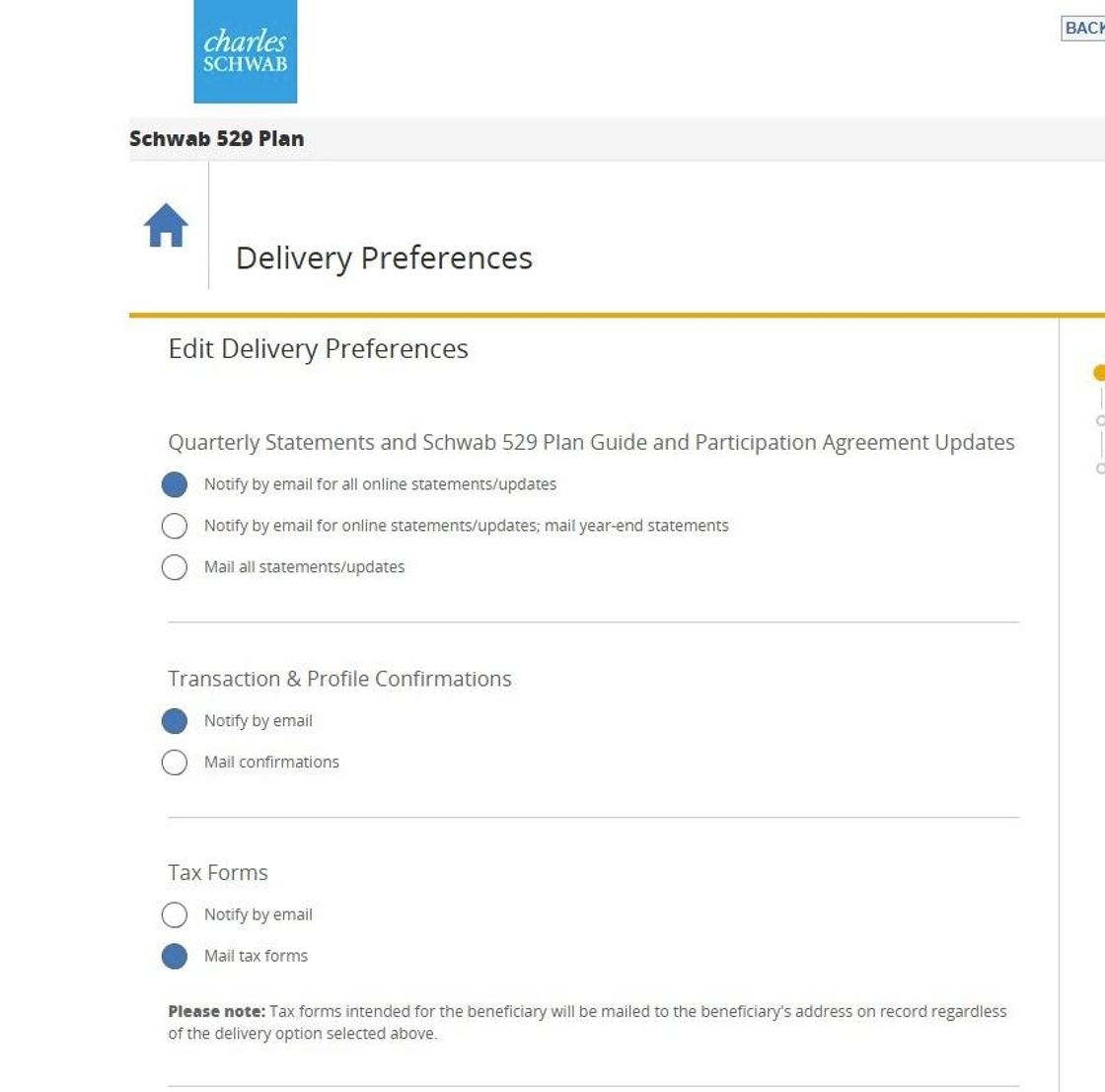Viewport: 1105px width, 1092px height.
Task: Click the second progress step circle
Action: pos(1101,421)
